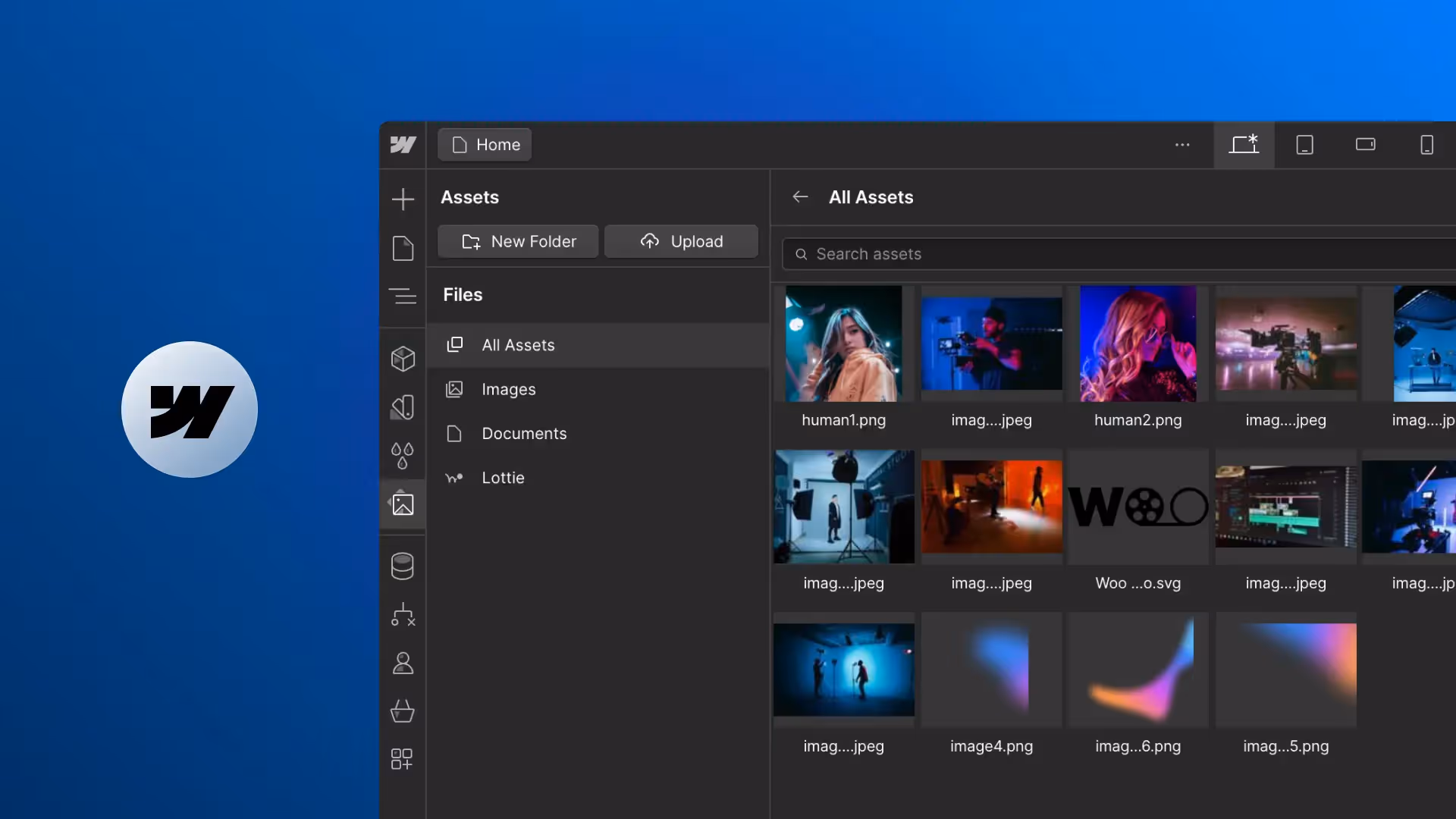Open the Home page dropdown

(485, 145)
